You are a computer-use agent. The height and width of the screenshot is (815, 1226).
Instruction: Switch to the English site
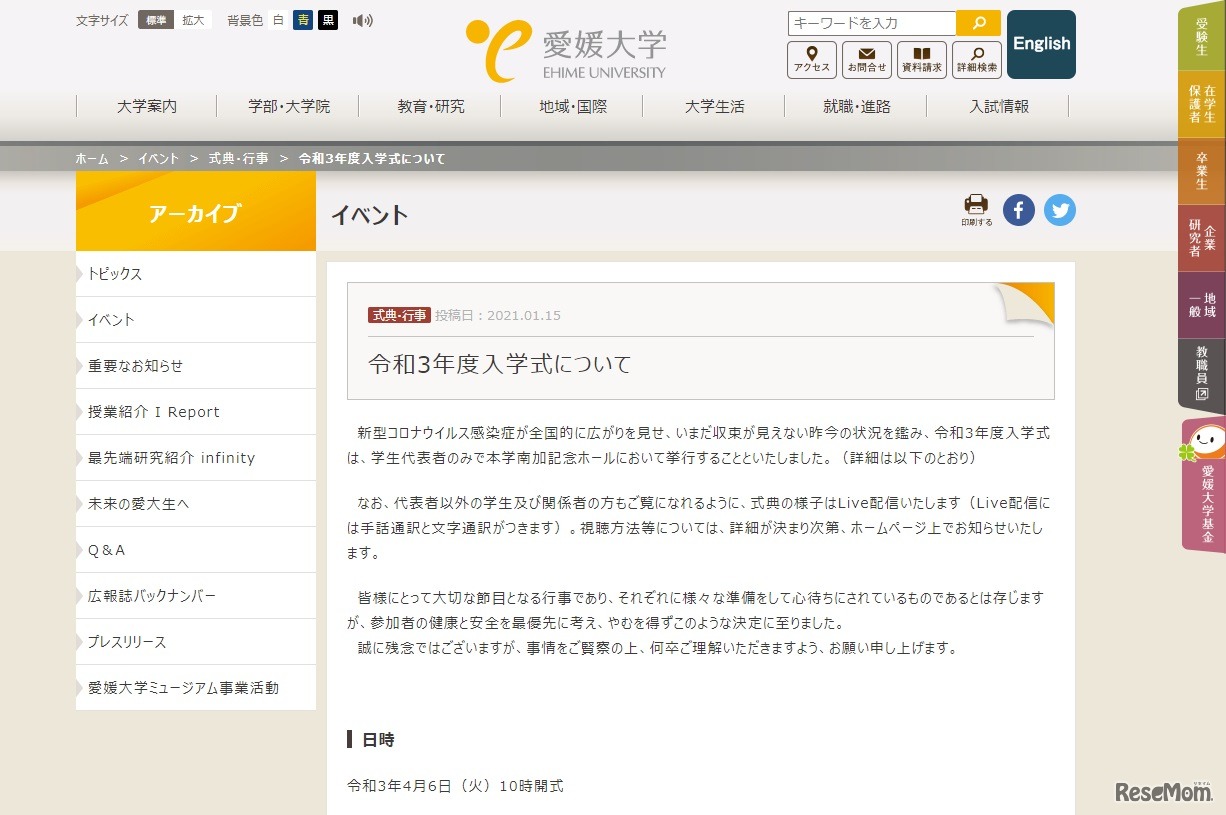1041,44
